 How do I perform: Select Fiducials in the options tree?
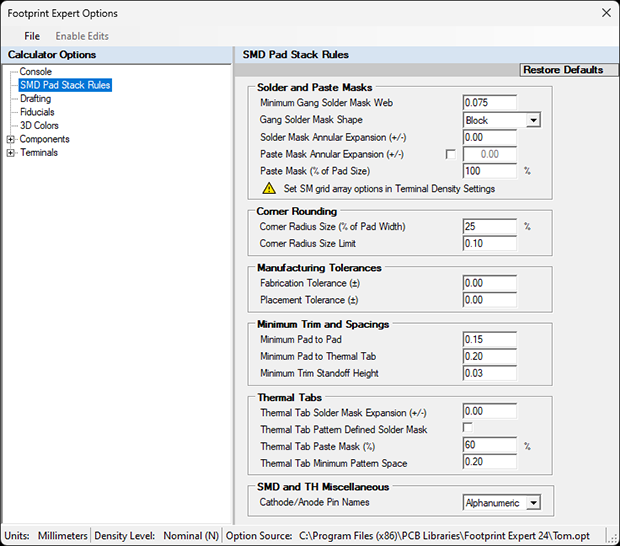click(x=37, y=112)
